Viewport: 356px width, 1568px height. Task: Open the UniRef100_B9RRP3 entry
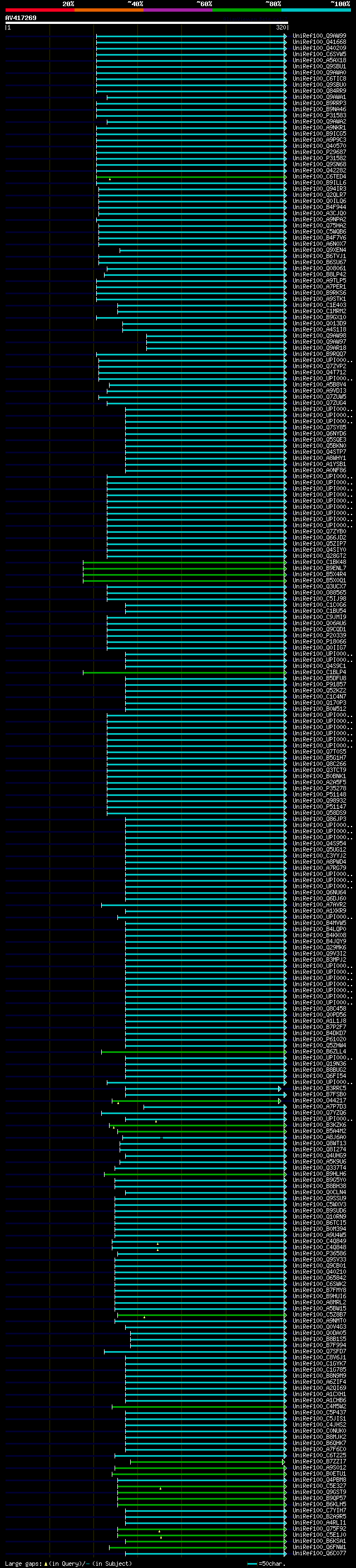click(319, 103)
